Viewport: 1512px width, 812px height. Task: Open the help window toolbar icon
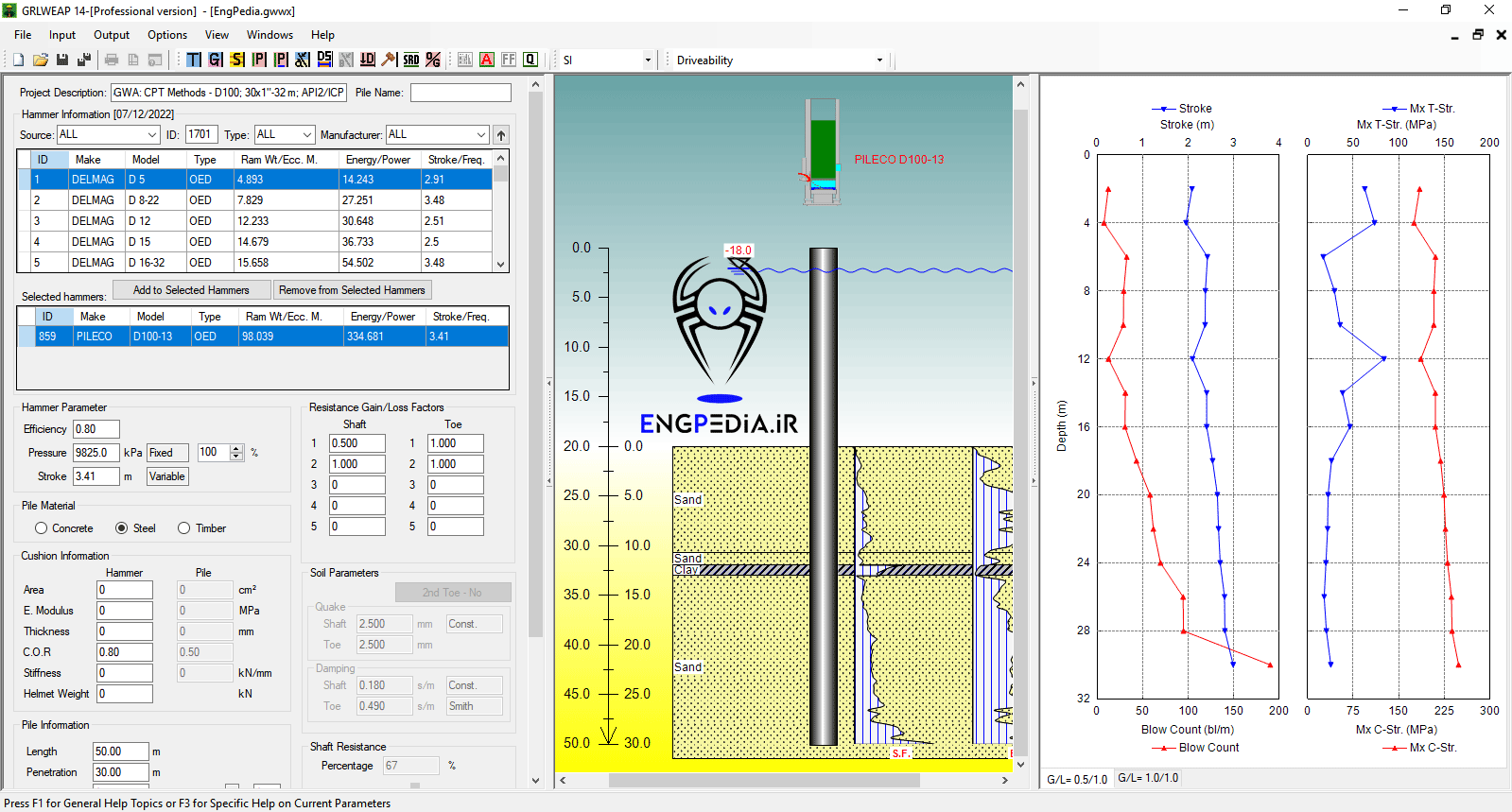pos(155,60)
